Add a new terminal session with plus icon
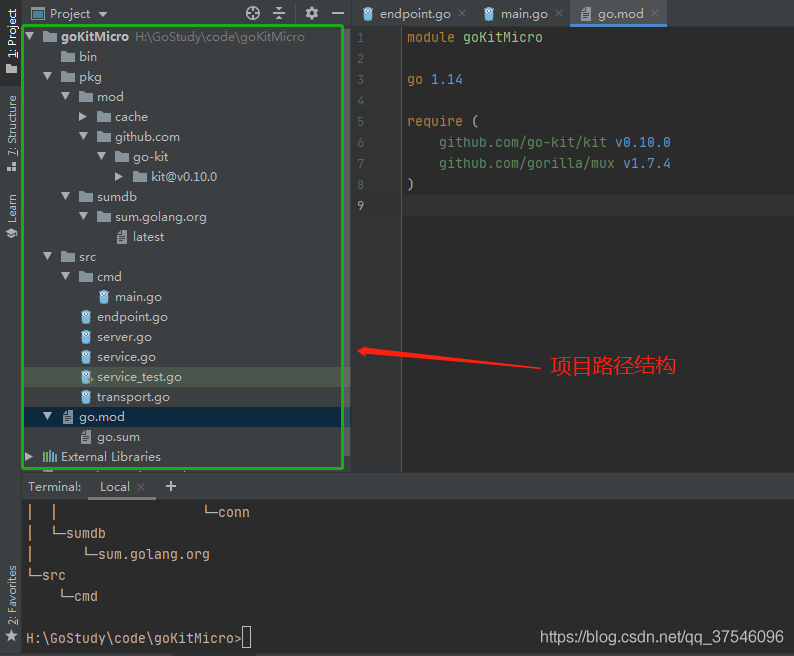Image resolution: width=794 pixels, height=656 pixels. [170, 486]
